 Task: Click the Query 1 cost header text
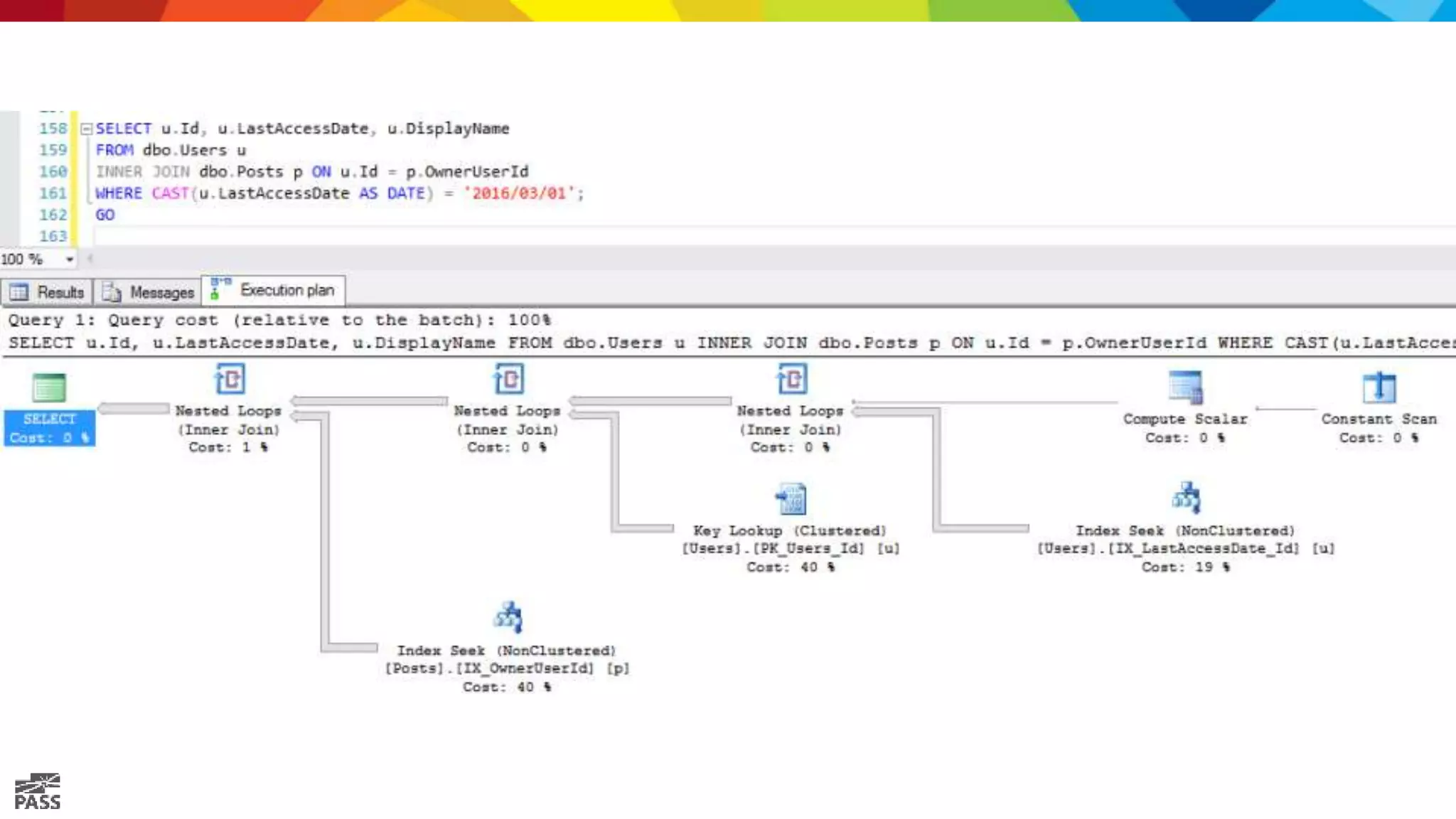[x=279, y=320]
